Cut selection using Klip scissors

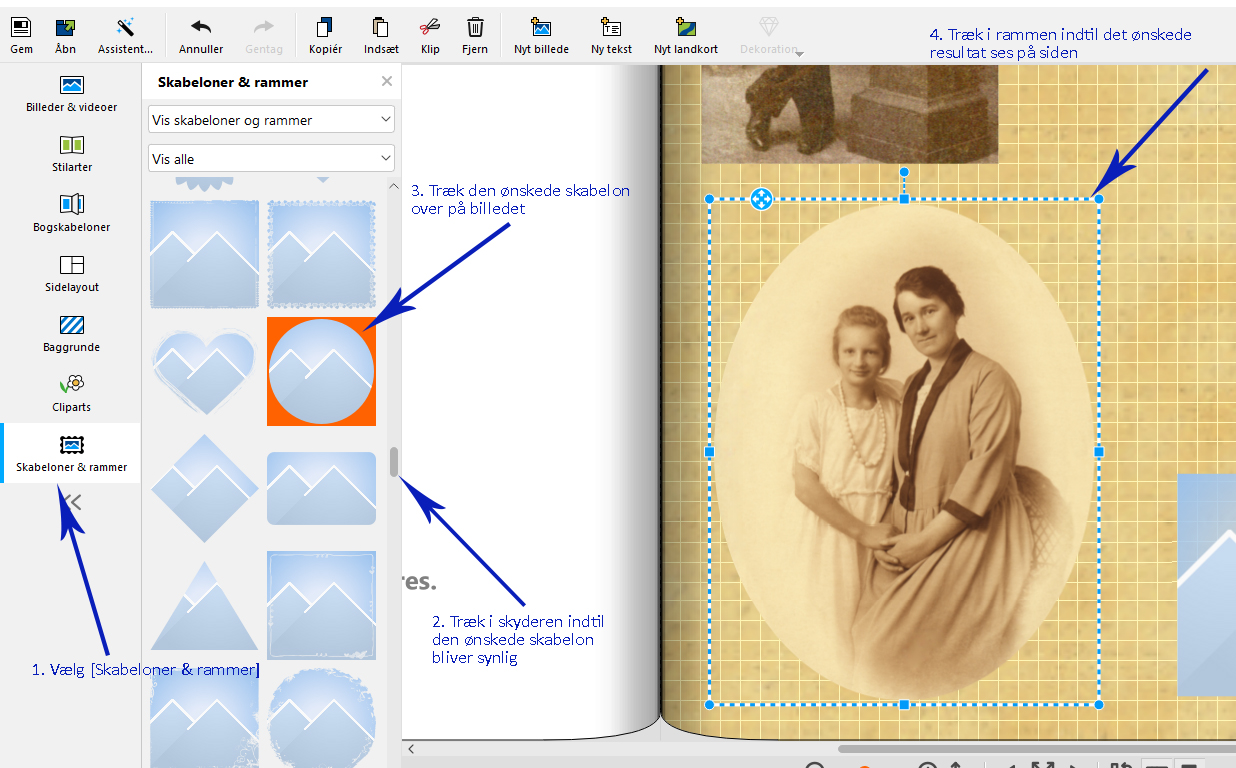pos(430,34)
